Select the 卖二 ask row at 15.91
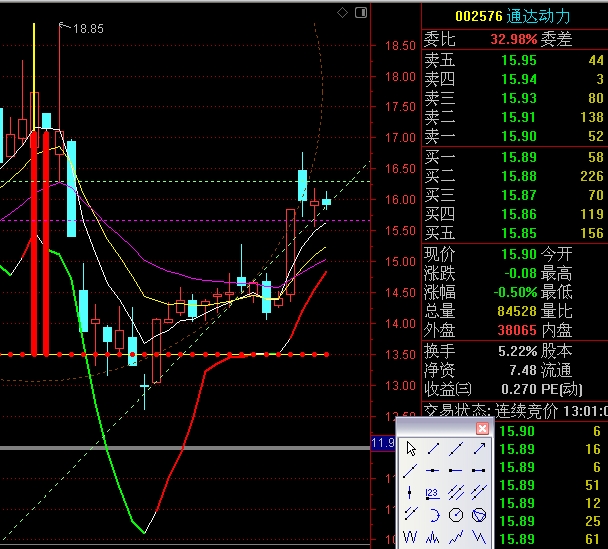 coord(515,117)
